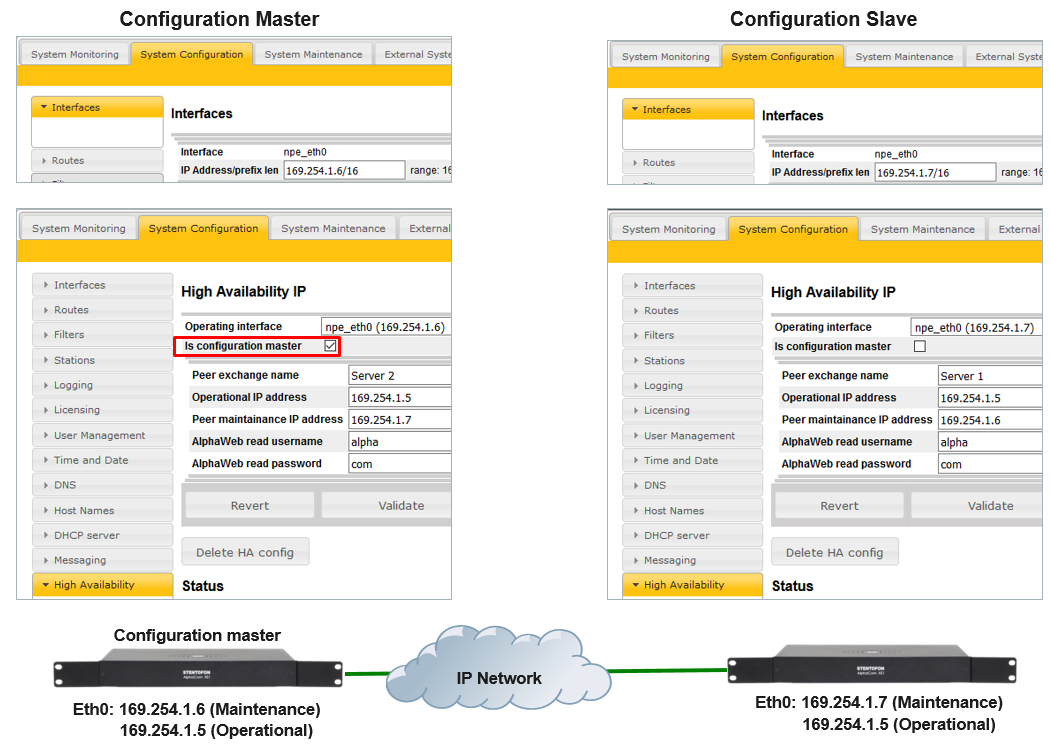Edit master IP Address field 169.254.1.6/16
Image resolution: width=1050 pixels, height=746 pixels.
(x=344, y=171)
